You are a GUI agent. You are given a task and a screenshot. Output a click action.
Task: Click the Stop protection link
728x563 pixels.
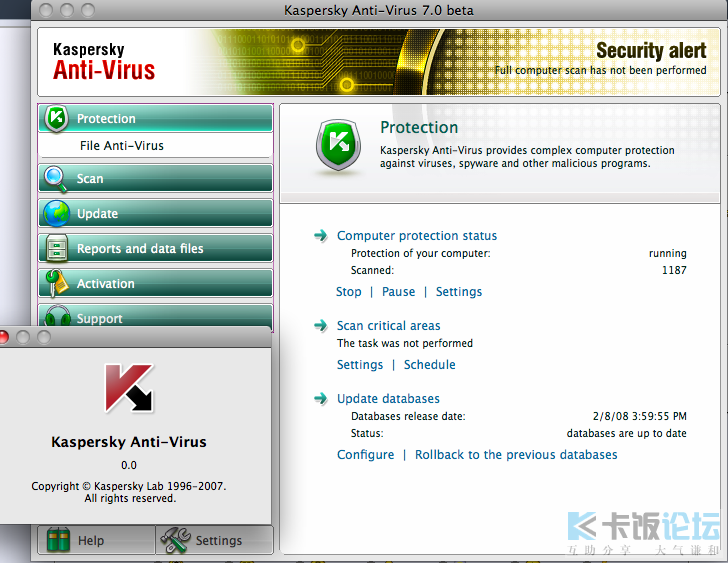(349, 291)
